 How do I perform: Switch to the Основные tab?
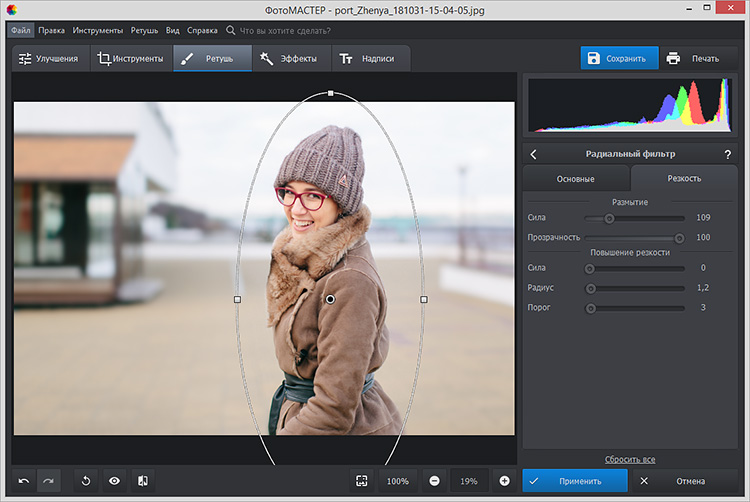coord(575,178)
